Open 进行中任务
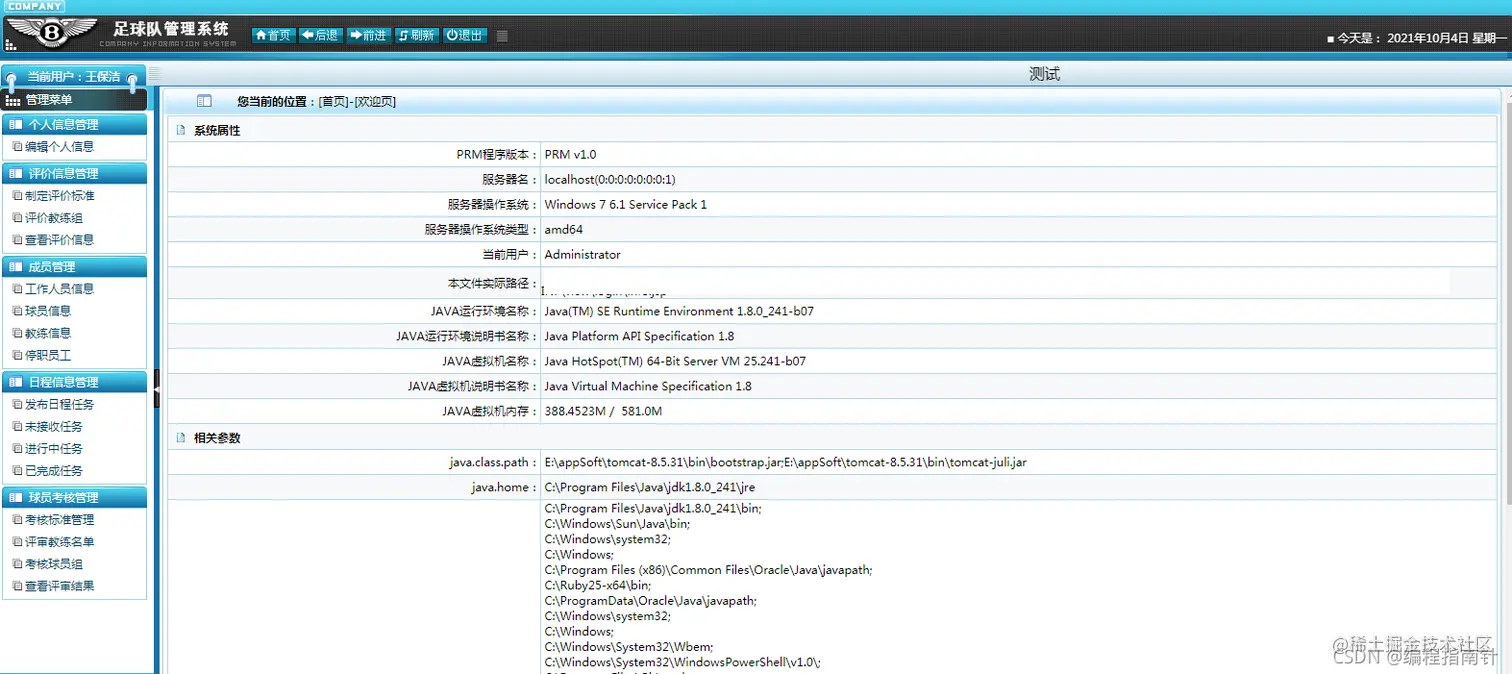Screen dimensions: 1512x674 (x=54, y=448)
